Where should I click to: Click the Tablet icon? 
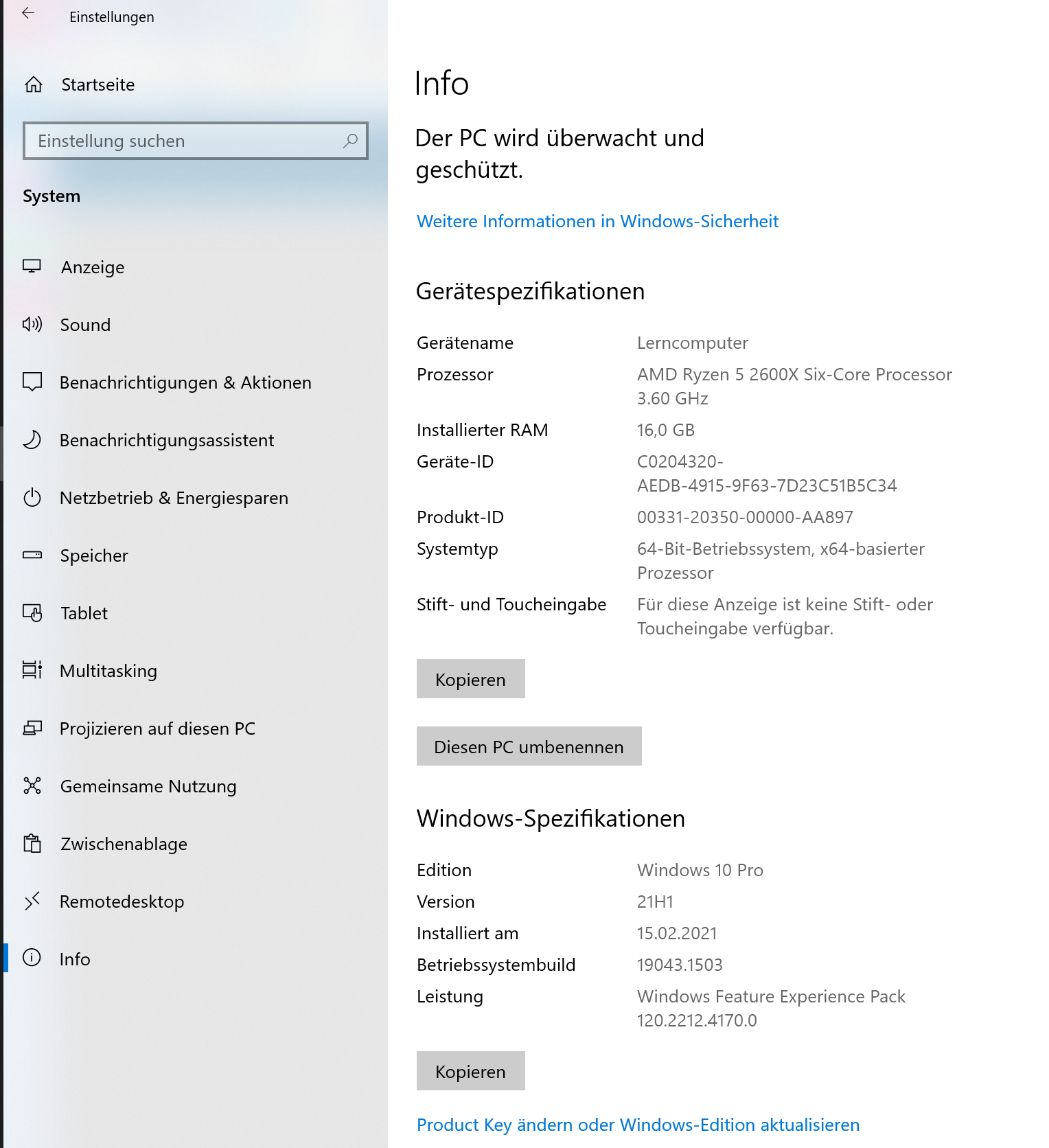click(32, 612)
